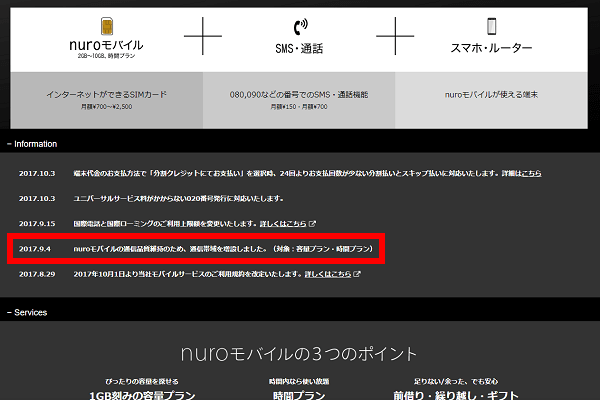Click the 月額¥700~¥2,500 price text
600x400 pixels.
(x=106, y=107)
